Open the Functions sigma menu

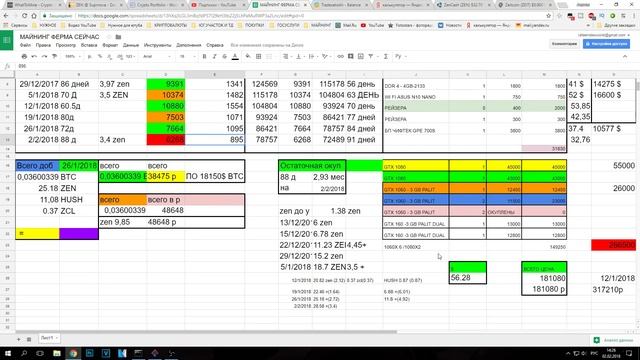point(386,56)
